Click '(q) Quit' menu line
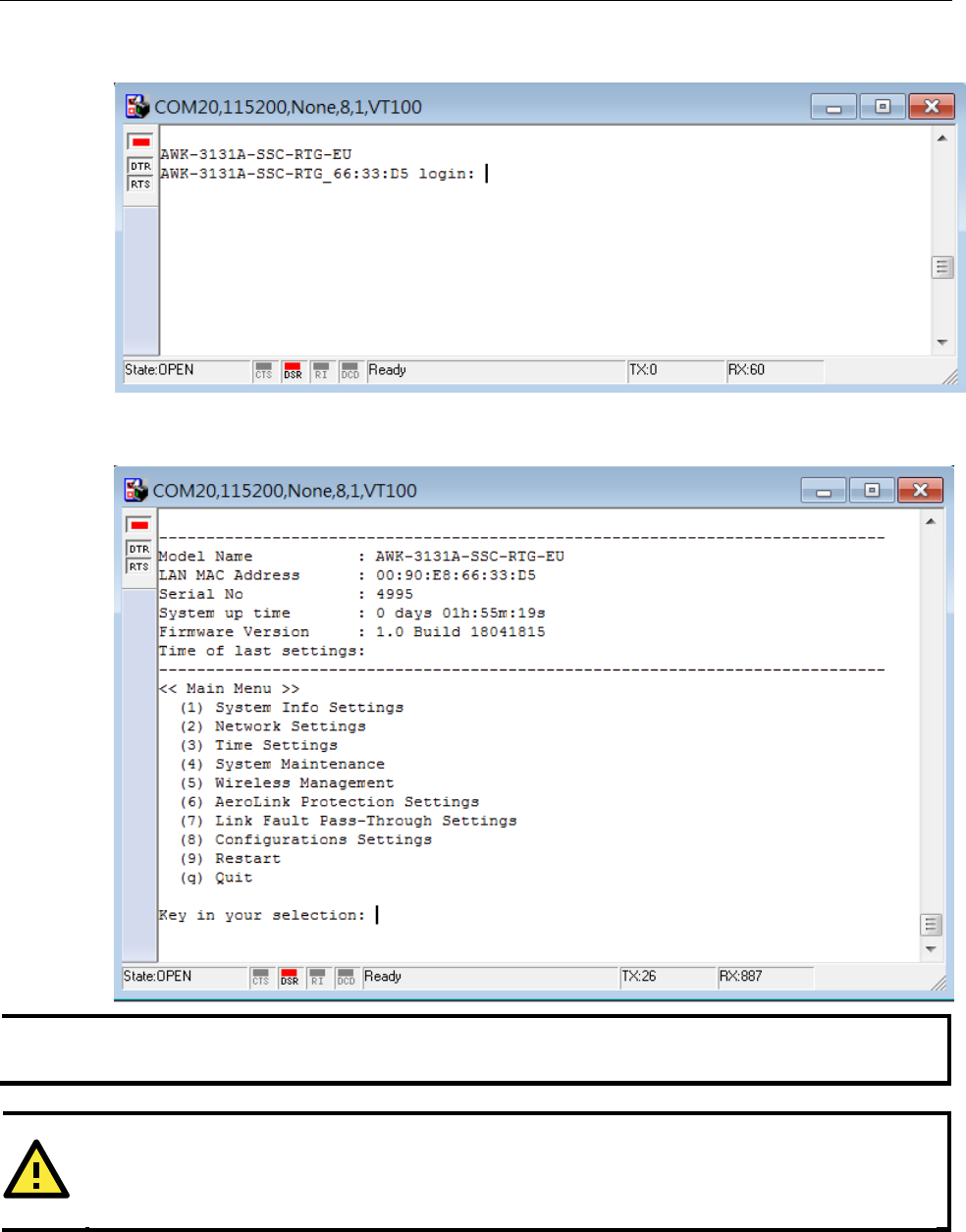Screen dimensions: 966x1232 (216, 878)
